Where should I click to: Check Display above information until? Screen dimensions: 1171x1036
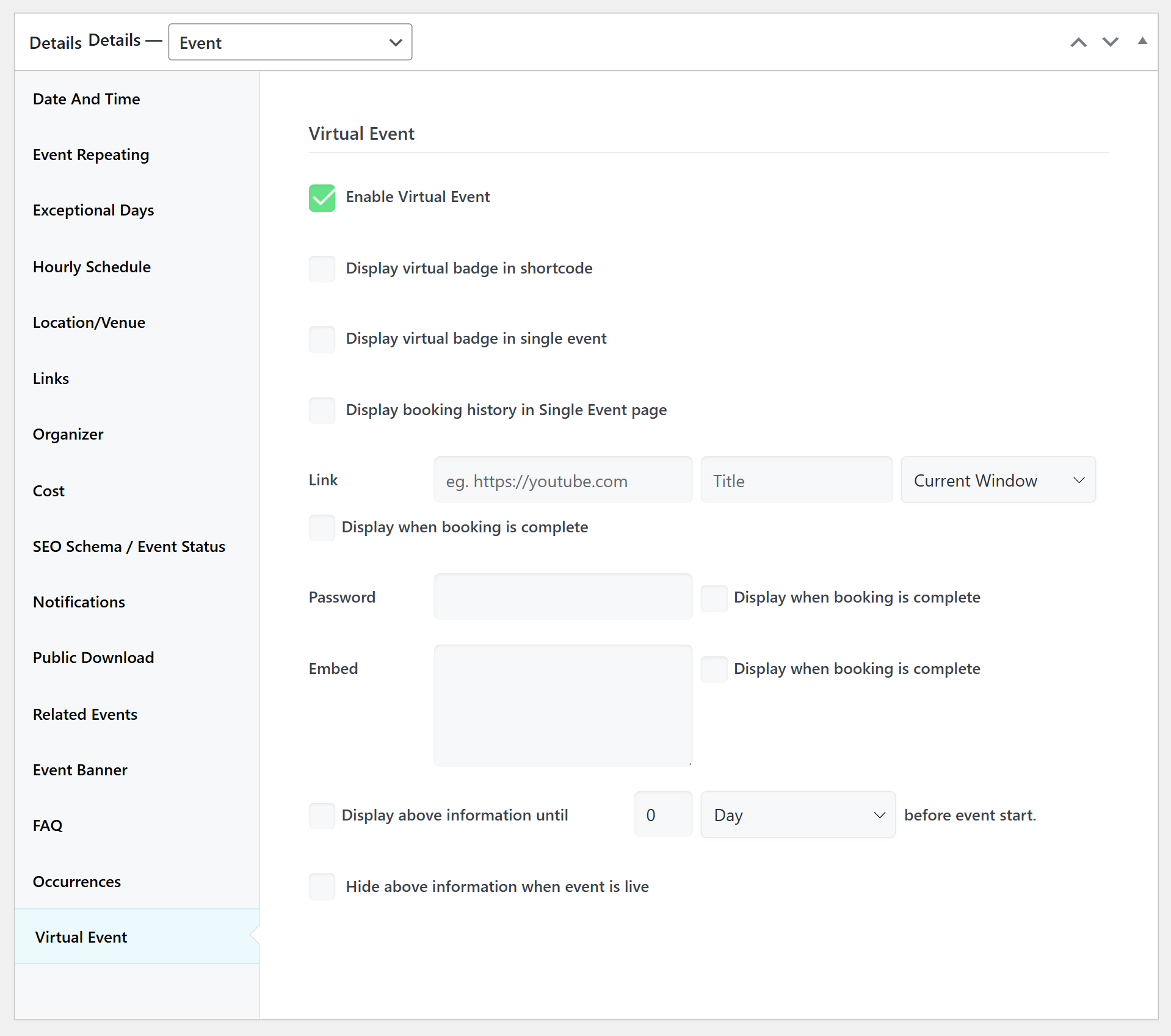tap(322, 815)
